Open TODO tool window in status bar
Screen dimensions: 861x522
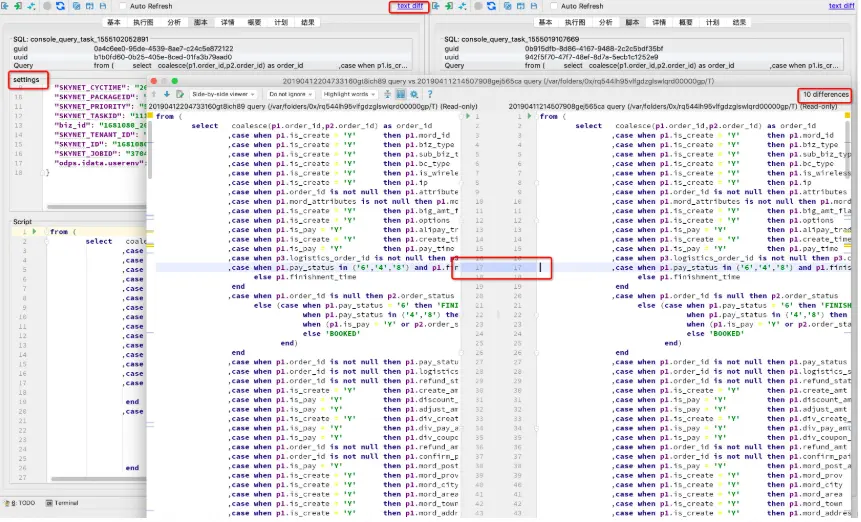pyautogui.click(x=20, y=503)
